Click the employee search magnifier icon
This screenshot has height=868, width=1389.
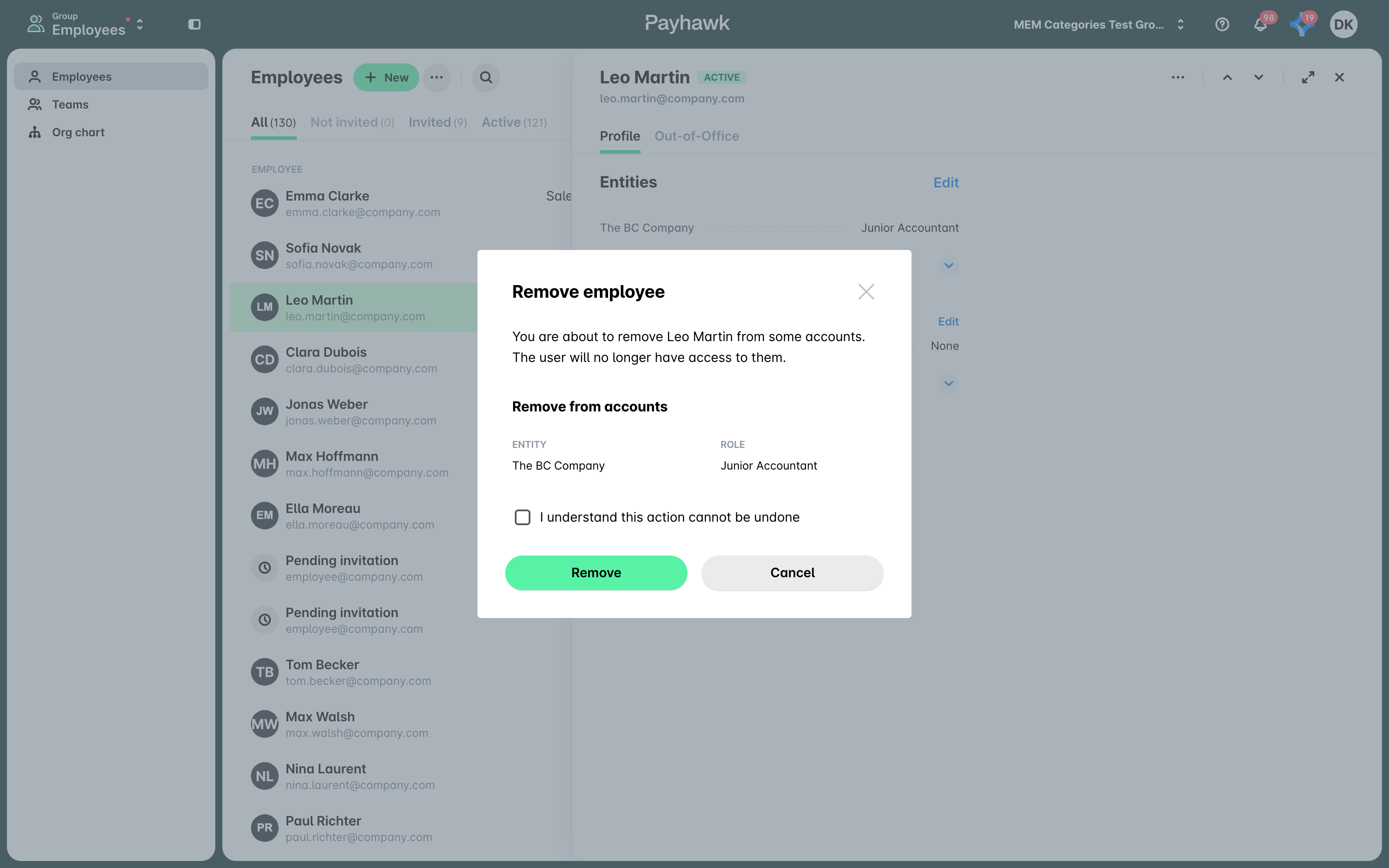click(486, 78)
